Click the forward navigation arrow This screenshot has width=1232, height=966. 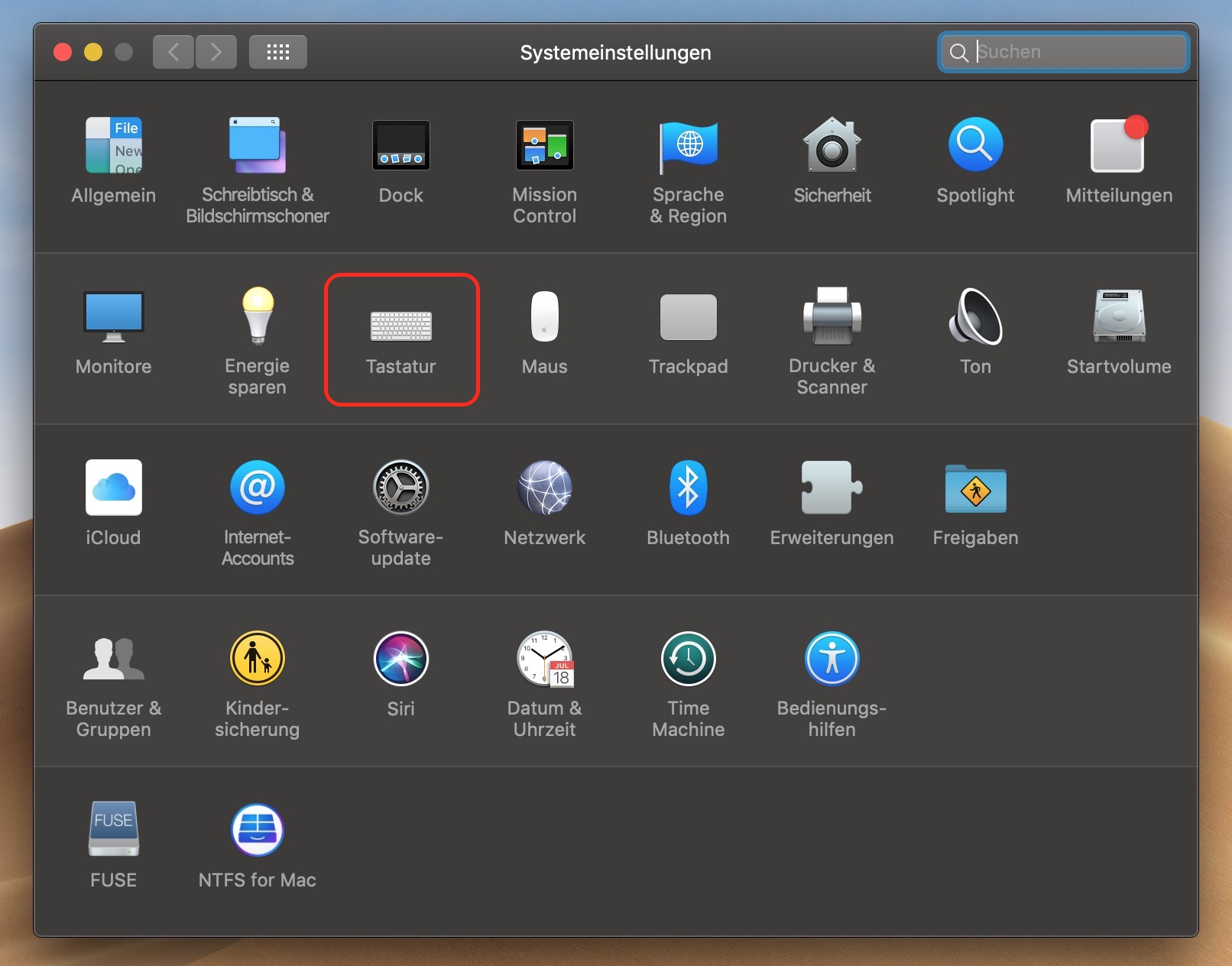click(x=216, y=52)
